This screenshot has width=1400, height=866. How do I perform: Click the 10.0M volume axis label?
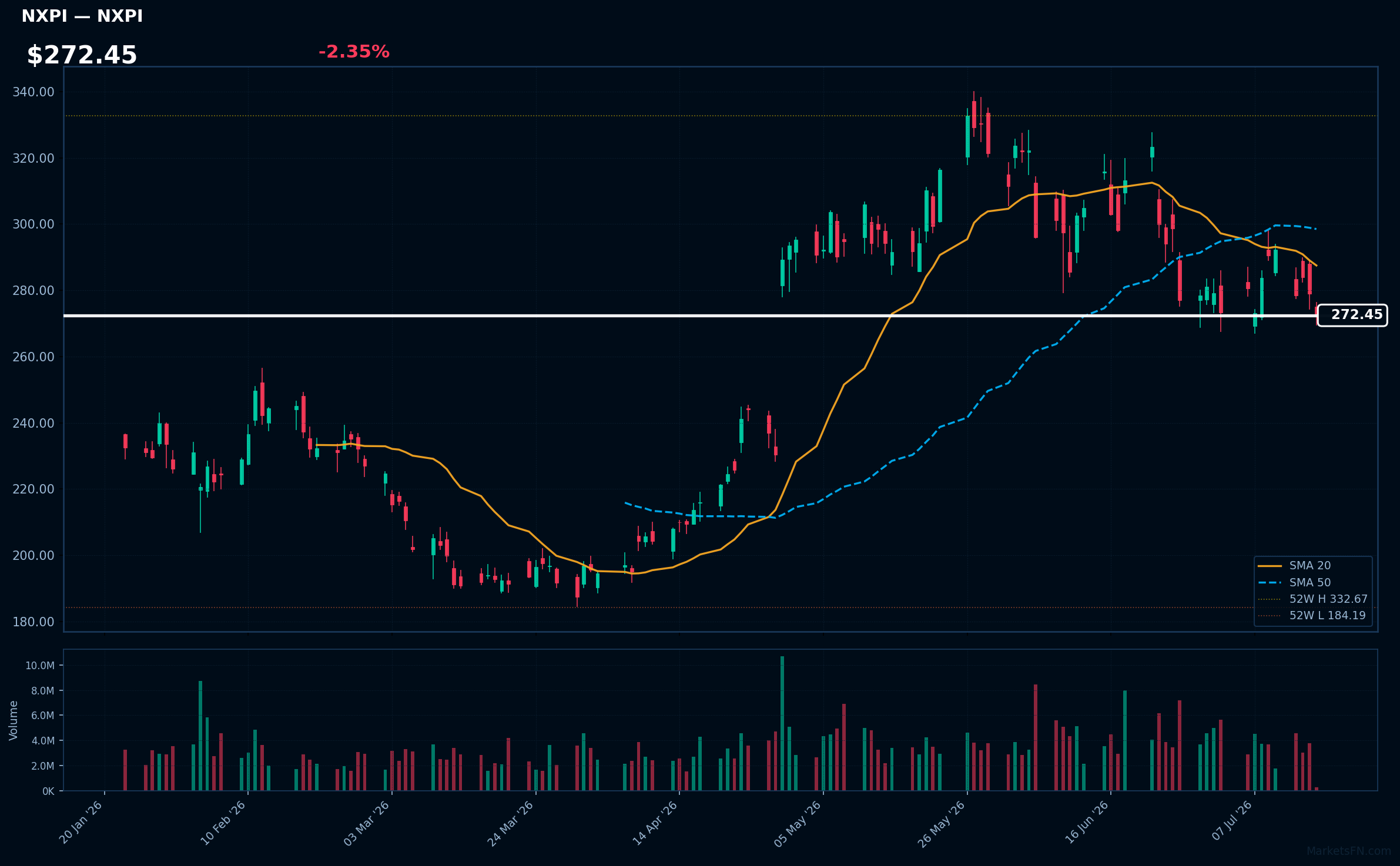click(x=40, y=666)
